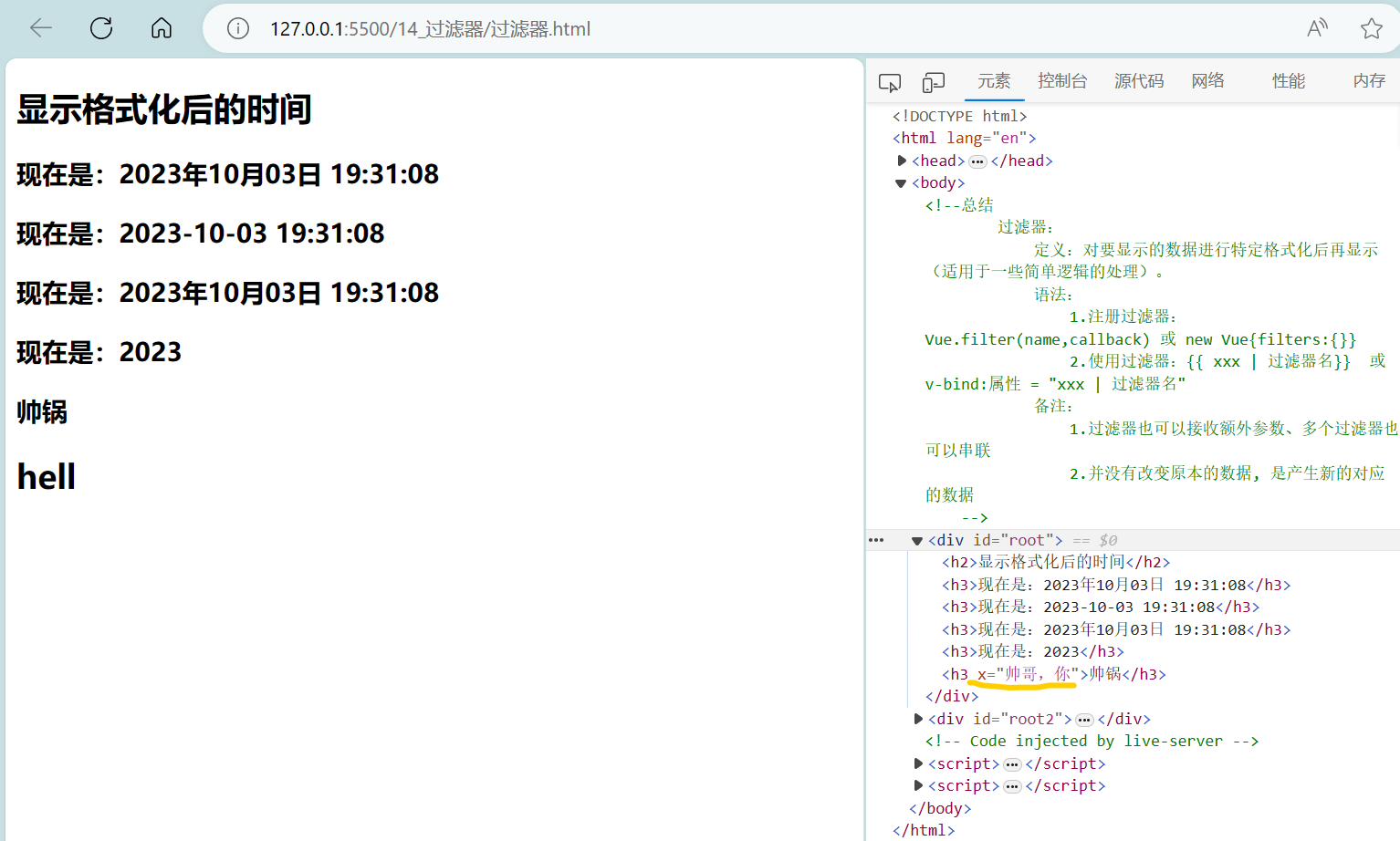Image resolution: width=1400 pixels, height=841 pixels.
Task: Select the live-server injected comment line
Action: pos(1092,741)
